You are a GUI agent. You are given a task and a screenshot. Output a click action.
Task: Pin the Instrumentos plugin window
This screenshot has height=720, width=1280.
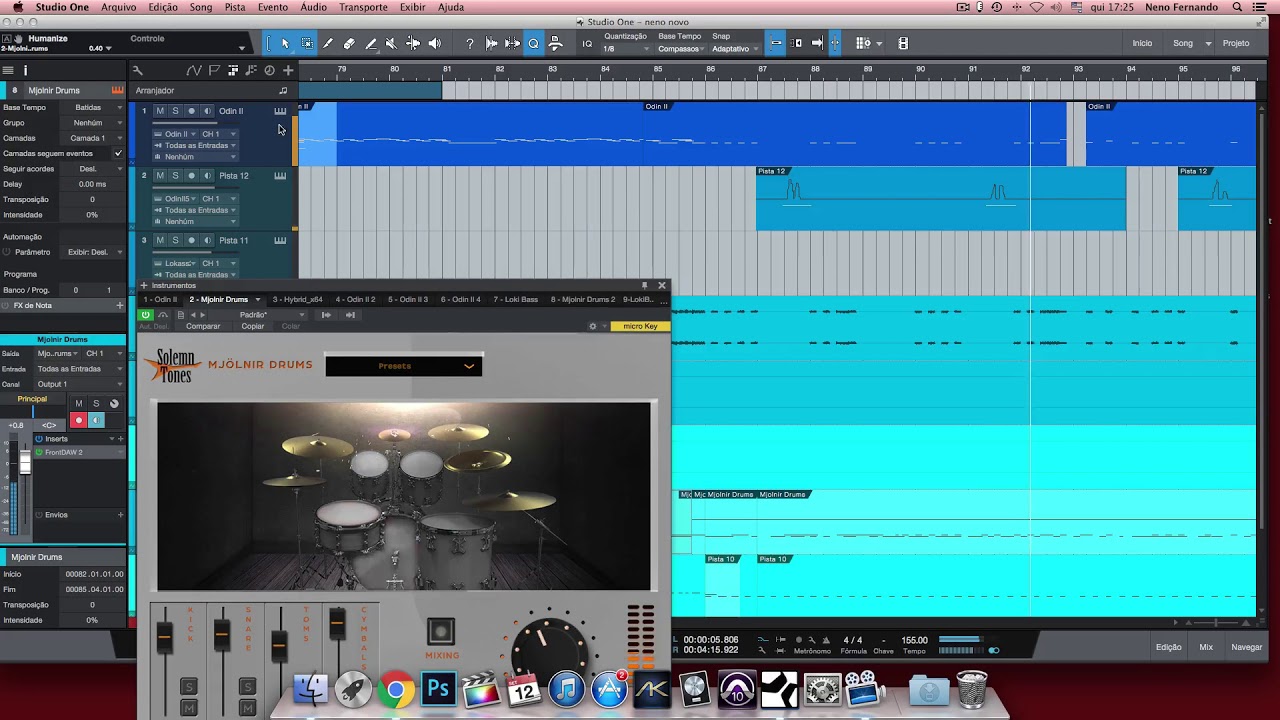click(645, 286)
